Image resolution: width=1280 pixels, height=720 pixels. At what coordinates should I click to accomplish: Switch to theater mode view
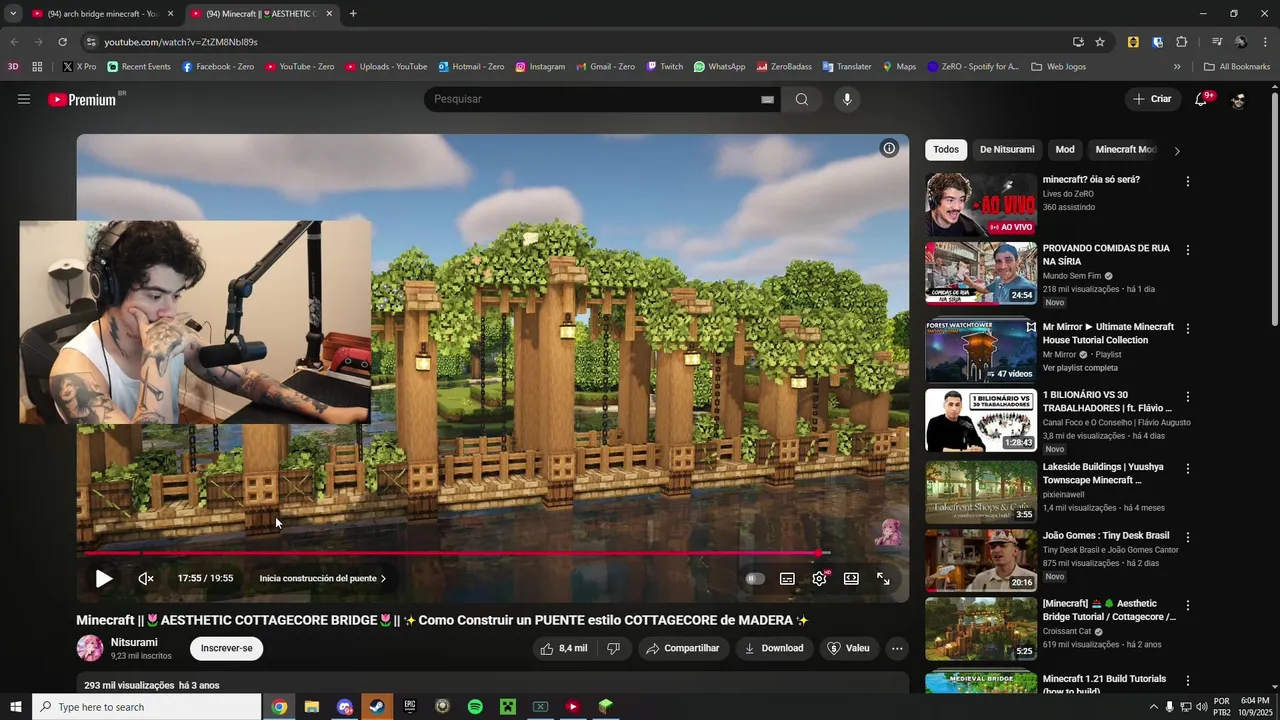[851, 578]
